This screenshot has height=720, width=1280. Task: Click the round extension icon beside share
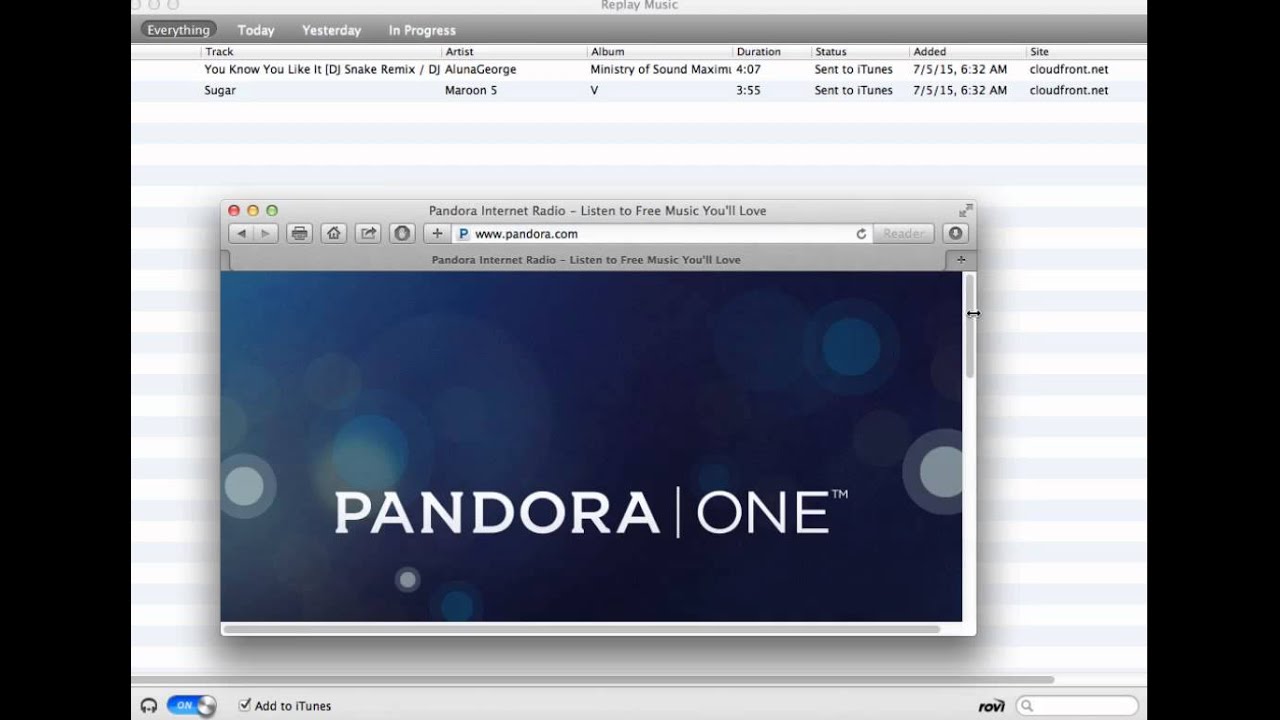pos(402,234)
